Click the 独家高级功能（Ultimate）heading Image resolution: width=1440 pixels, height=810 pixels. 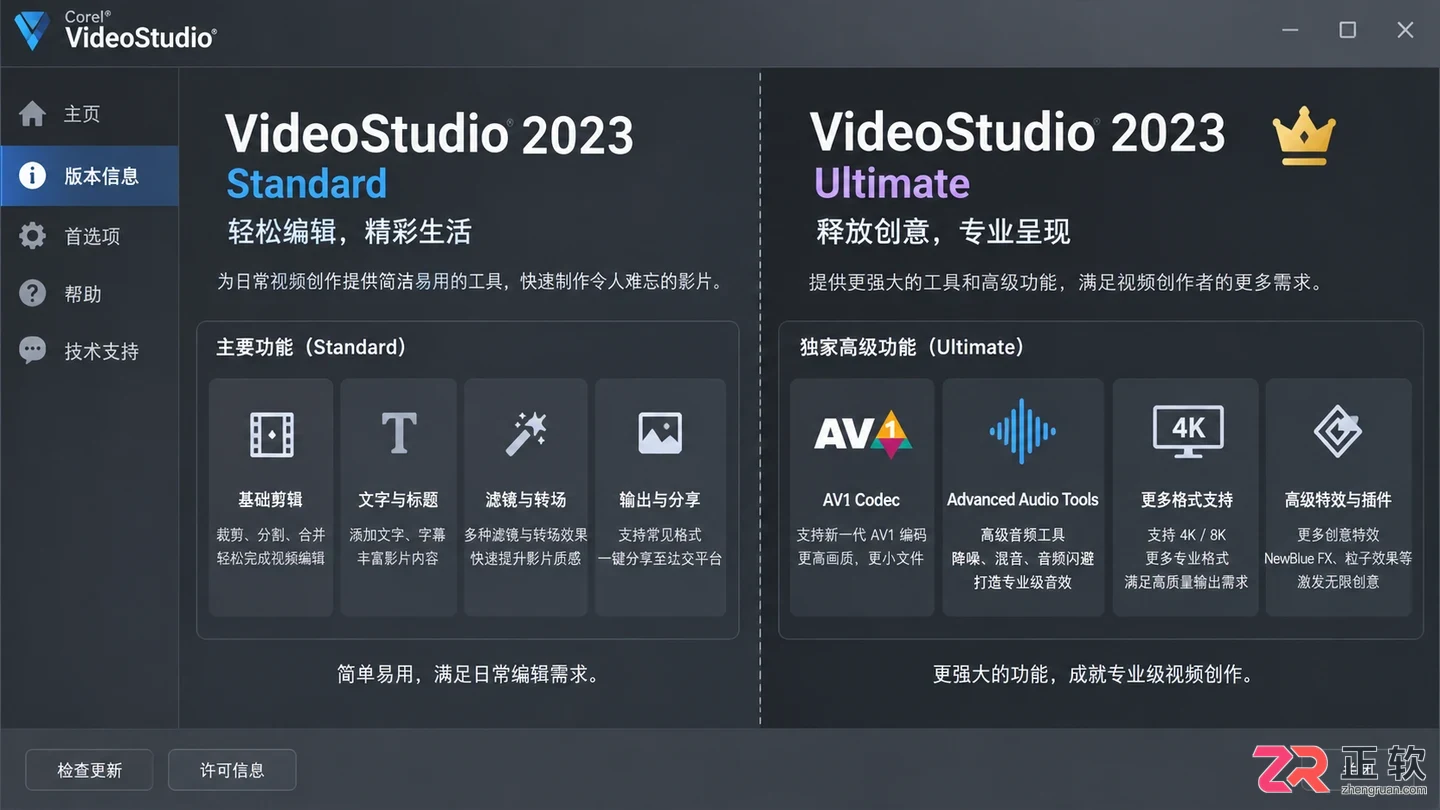coord(912,347)
